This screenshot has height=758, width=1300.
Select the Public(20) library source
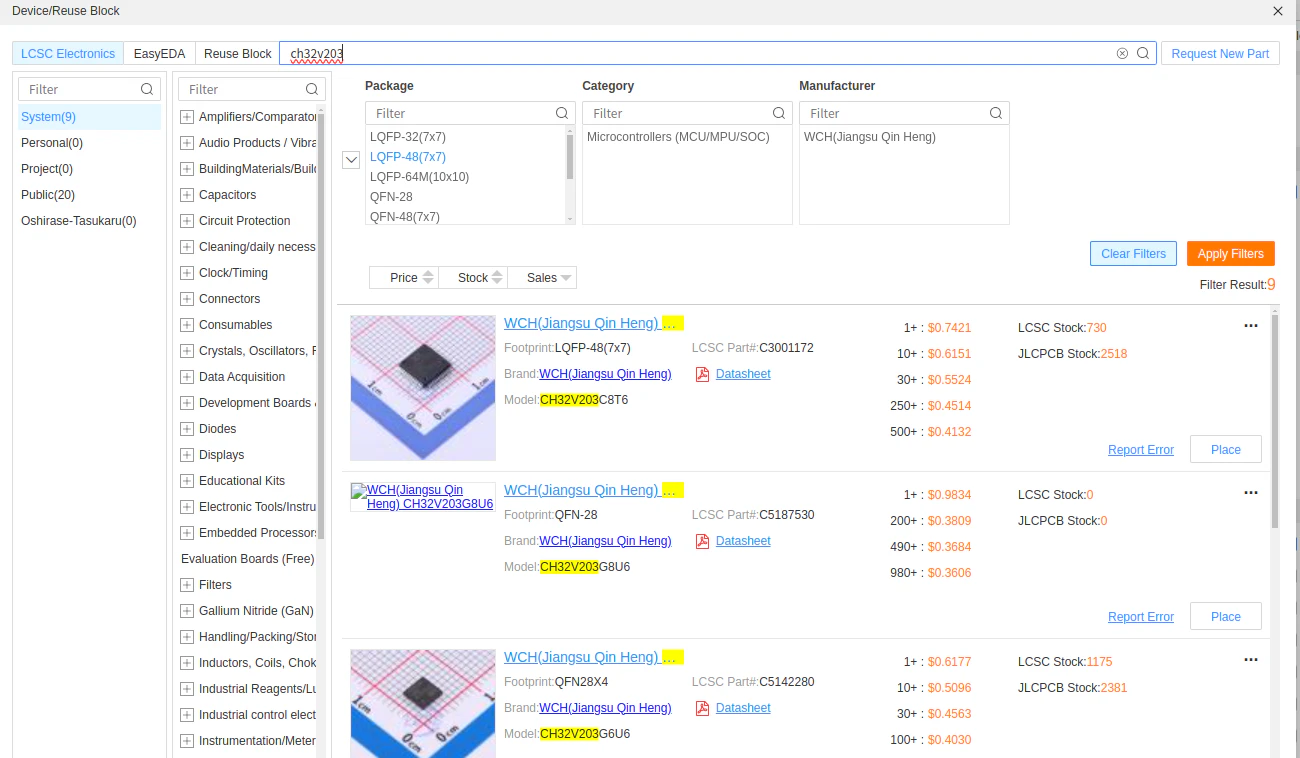[89, 195]
